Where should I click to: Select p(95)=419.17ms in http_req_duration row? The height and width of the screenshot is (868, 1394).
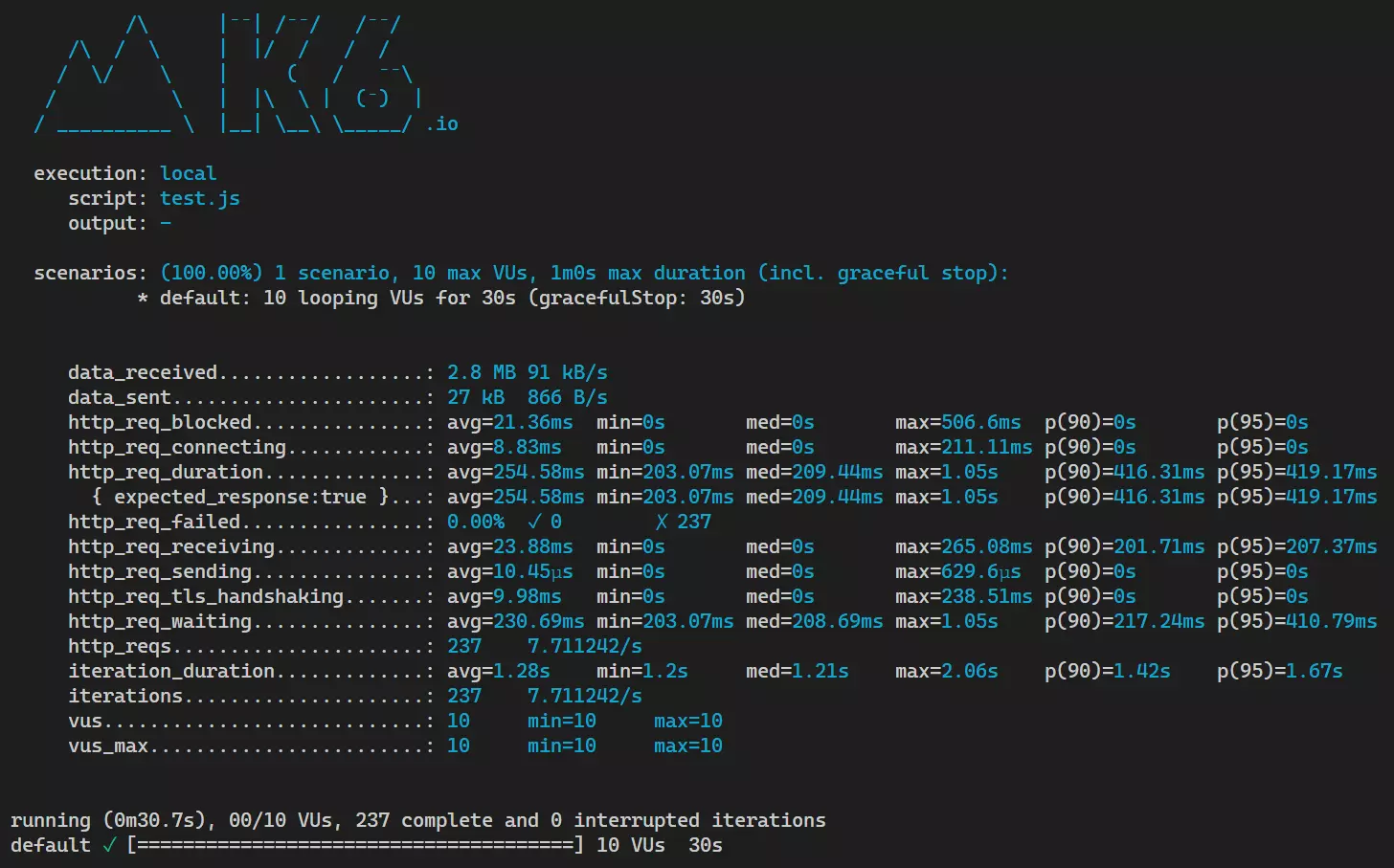click(1297, 472)
